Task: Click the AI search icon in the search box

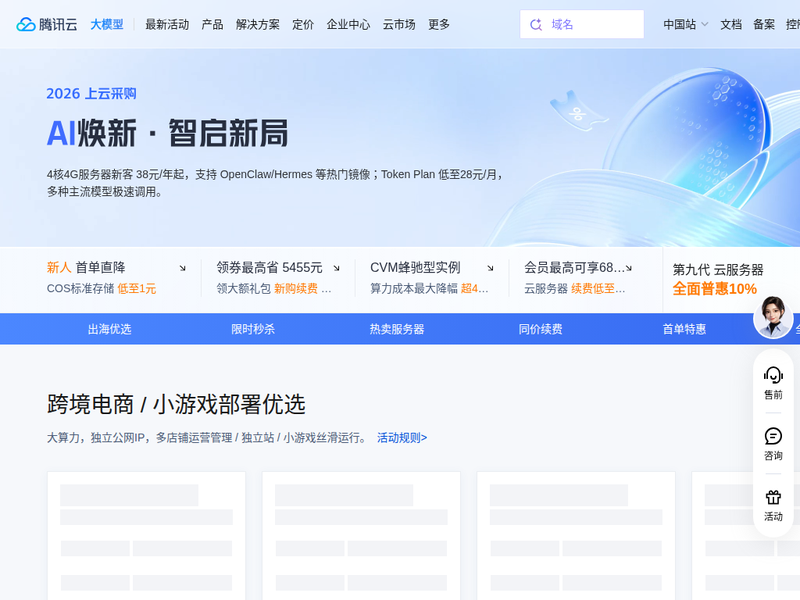Action: 536,24
